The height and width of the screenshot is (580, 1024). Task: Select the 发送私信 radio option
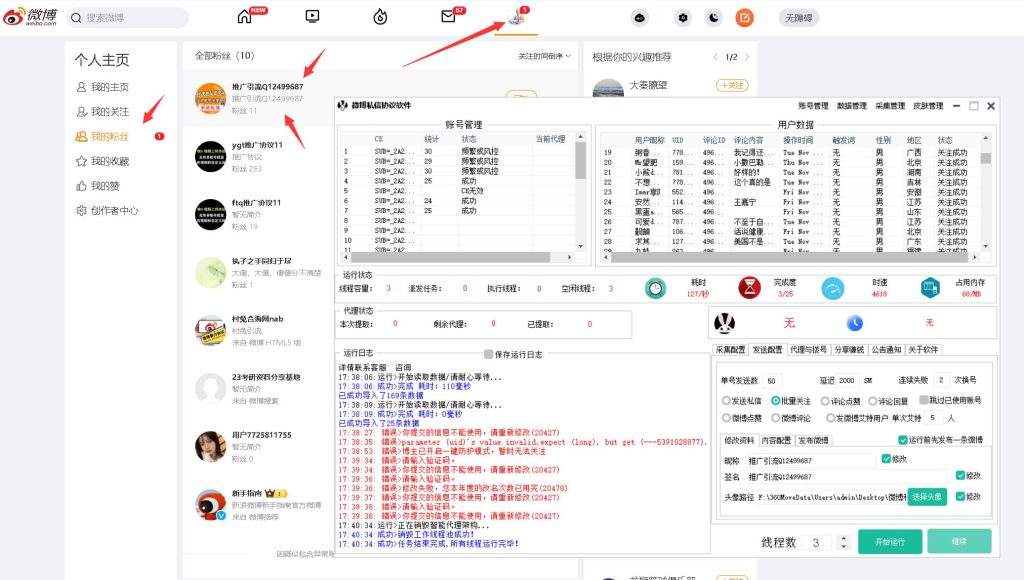pyautogui.click(x=727, y=400)
